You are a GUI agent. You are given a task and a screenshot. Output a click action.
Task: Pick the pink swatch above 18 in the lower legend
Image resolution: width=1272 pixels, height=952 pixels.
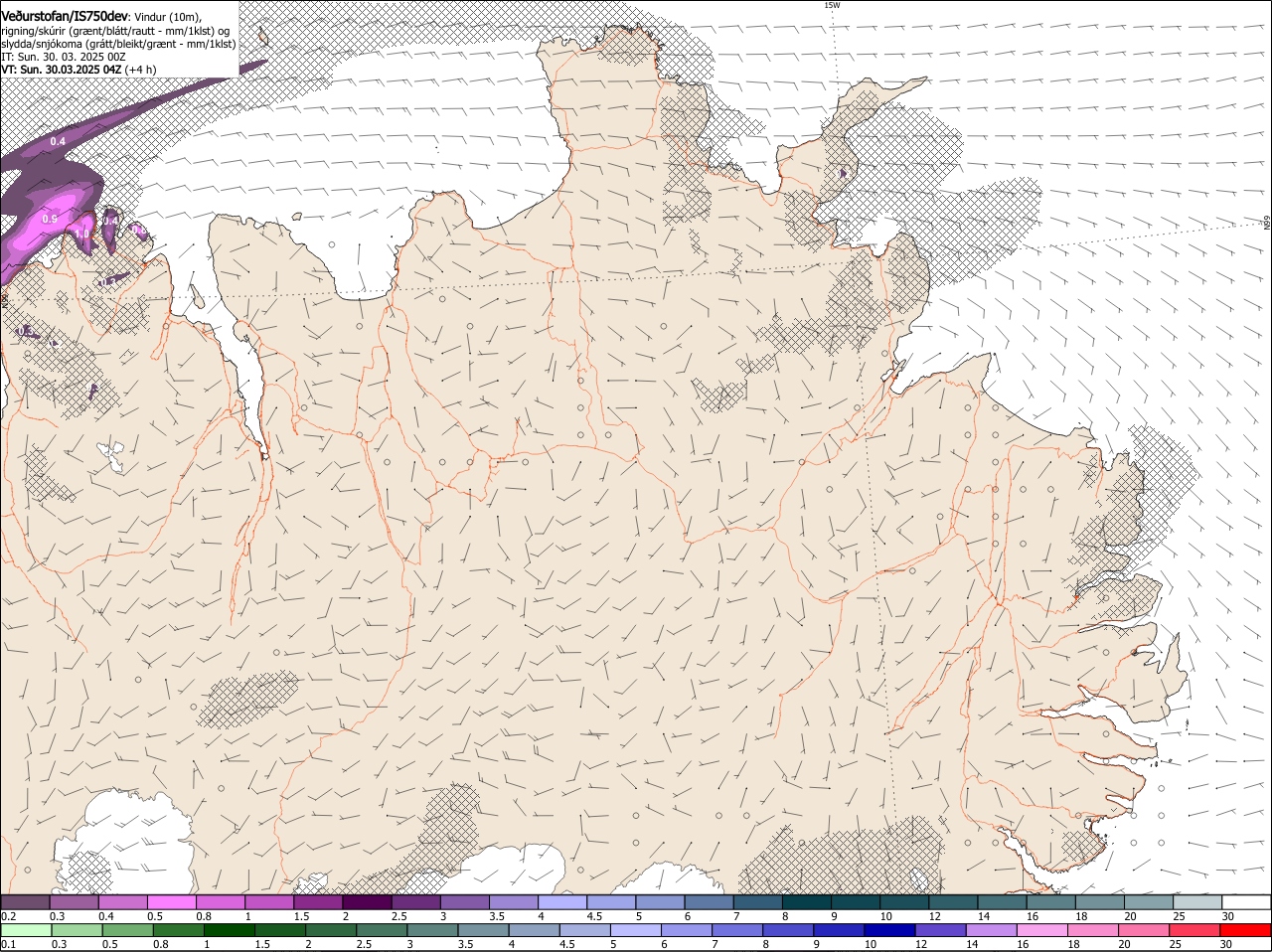1094,930
